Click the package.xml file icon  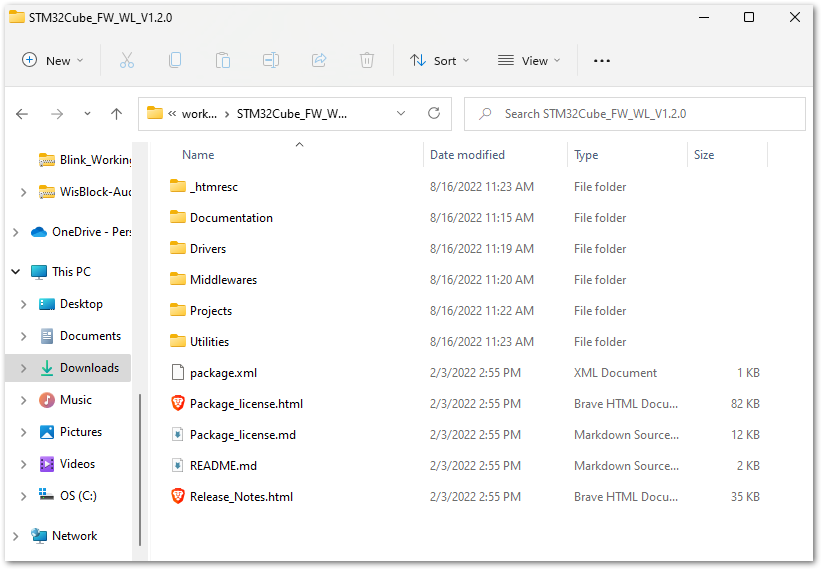(x=178, y=372)
